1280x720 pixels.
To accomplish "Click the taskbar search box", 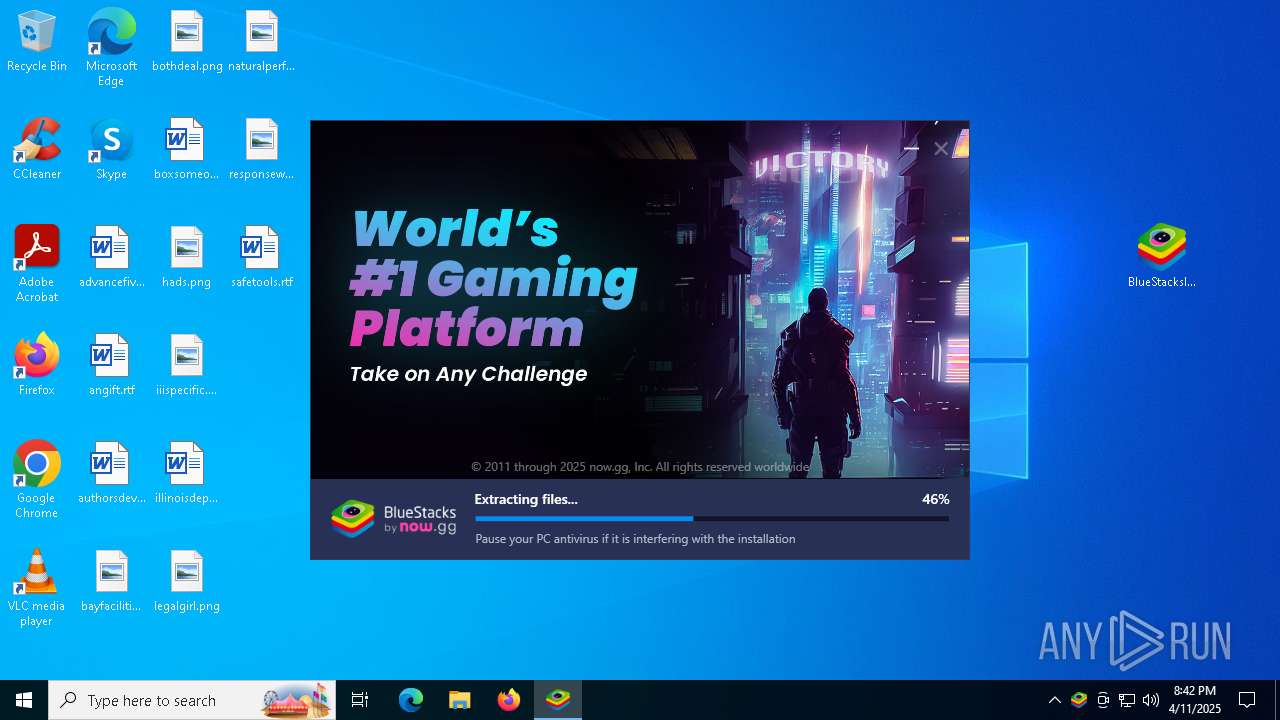I will point(192,700).
